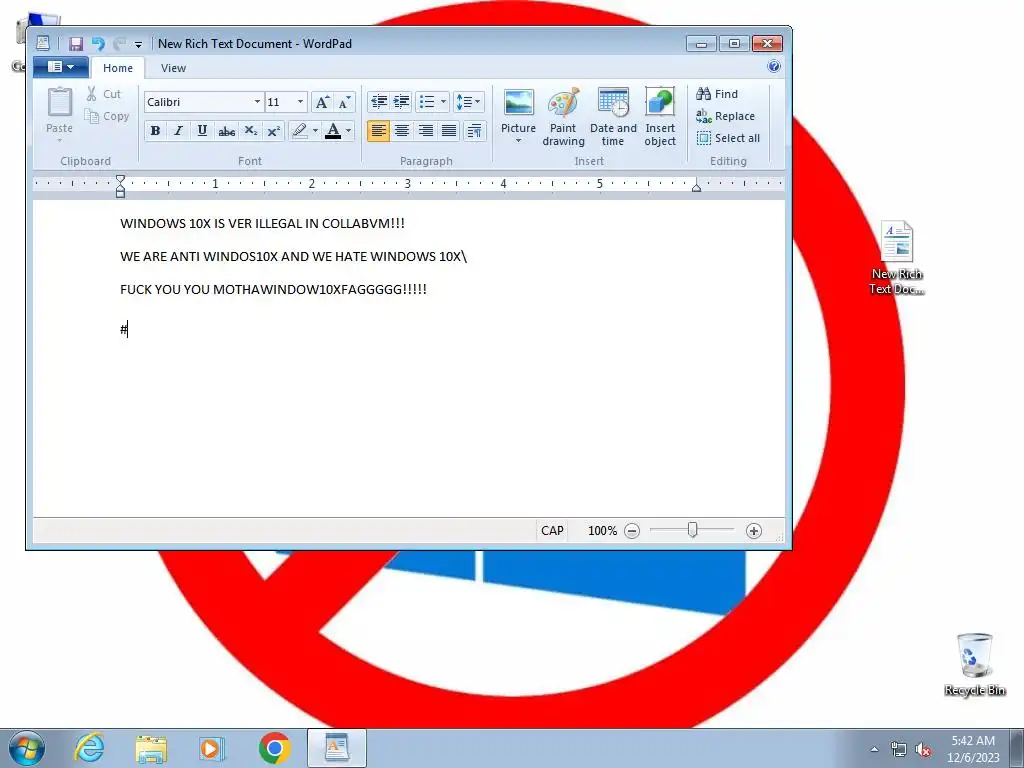This screenshot has width=1024, height=768.
Task: Launch Internet Explorer from the taskbar
Action: click(x=89, y=748)
